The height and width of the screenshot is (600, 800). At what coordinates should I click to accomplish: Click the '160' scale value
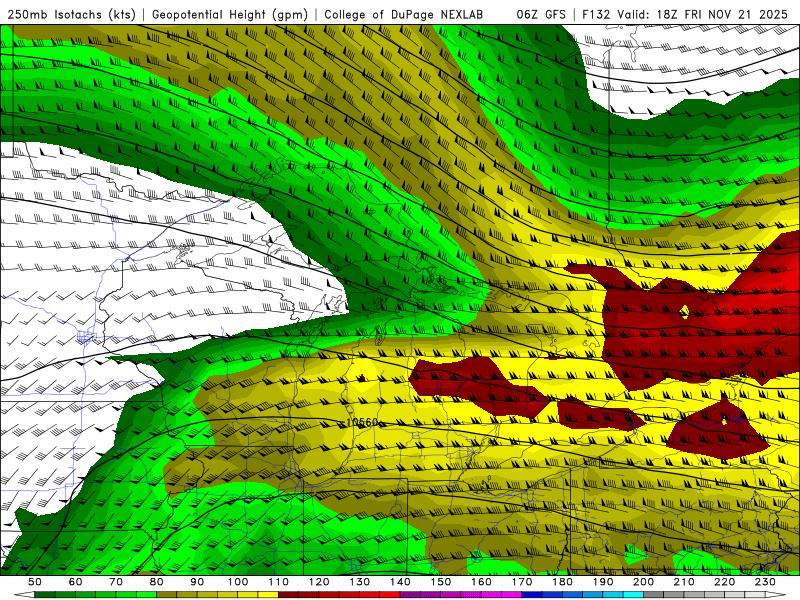(x=482, y=582)
